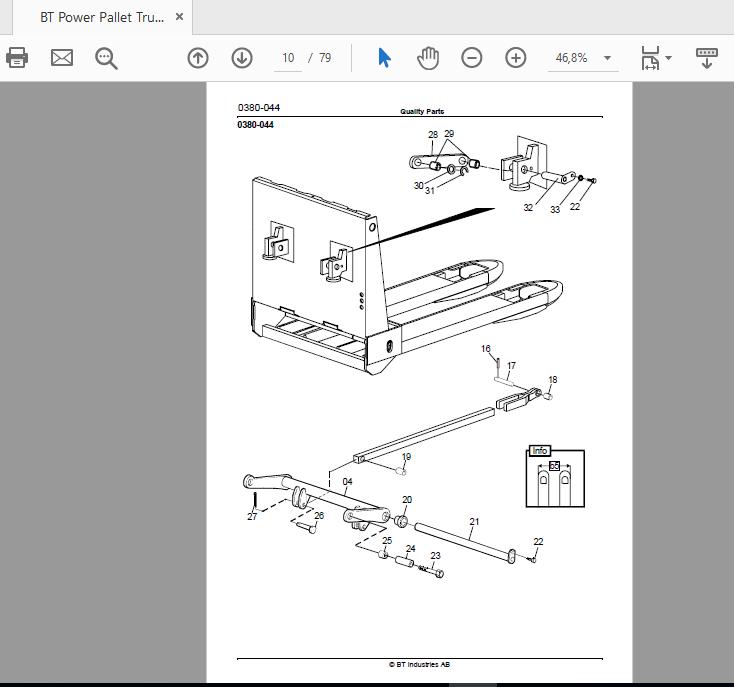
Task: Expand the zoom level dropdown arrow
Action: 608,58
